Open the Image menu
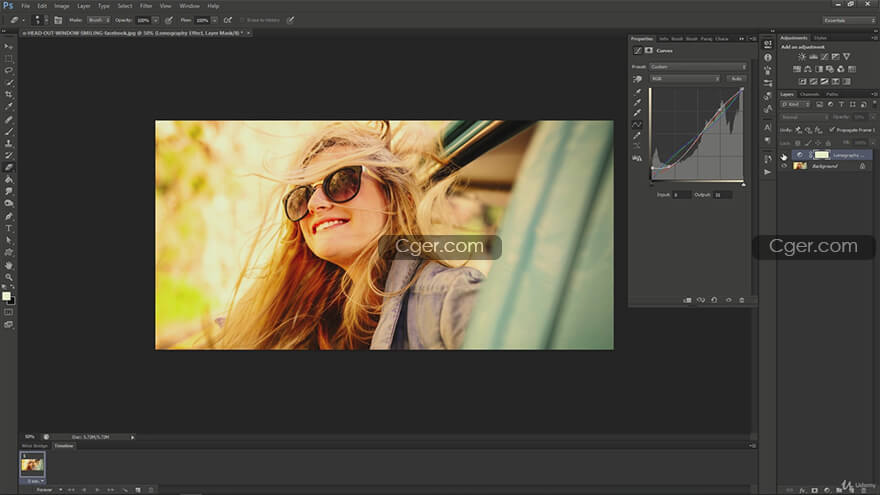This screenshot has width=880, height=495. 62,6
